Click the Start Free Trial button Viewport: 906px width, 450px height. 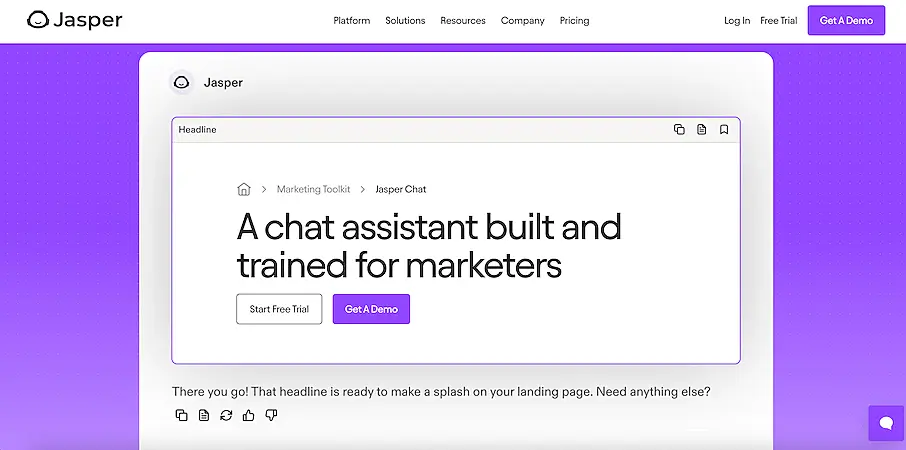click(x=279, y=309)
